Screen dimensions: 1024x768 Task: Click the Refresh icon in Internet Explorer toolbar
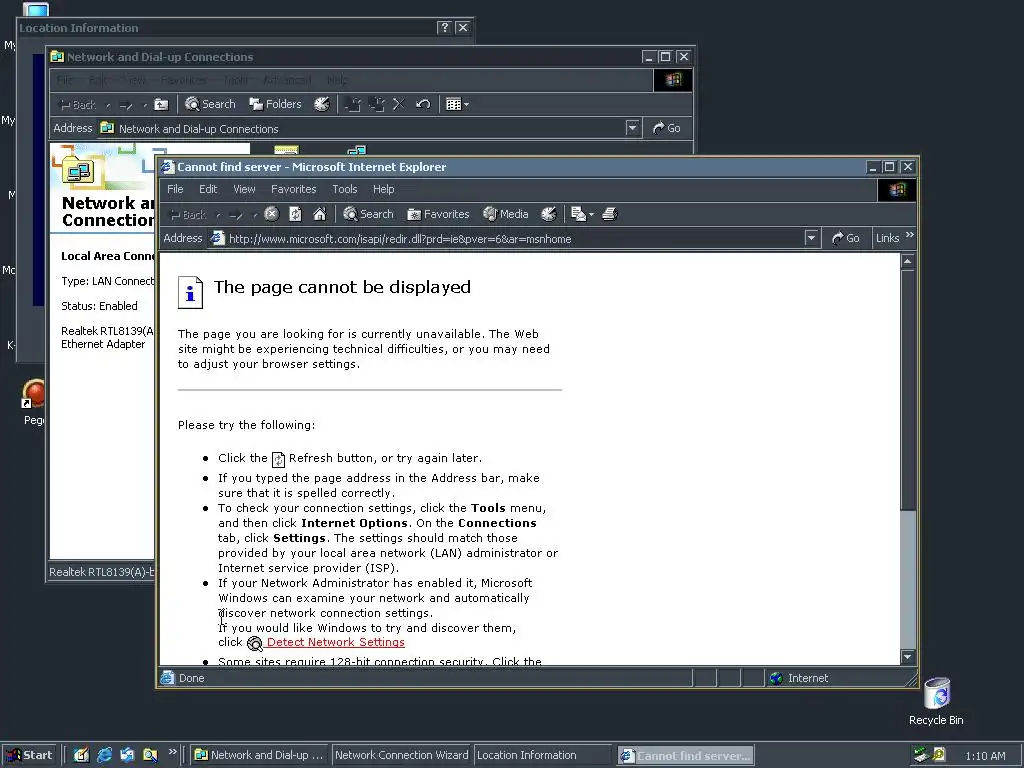click(295, 214)
